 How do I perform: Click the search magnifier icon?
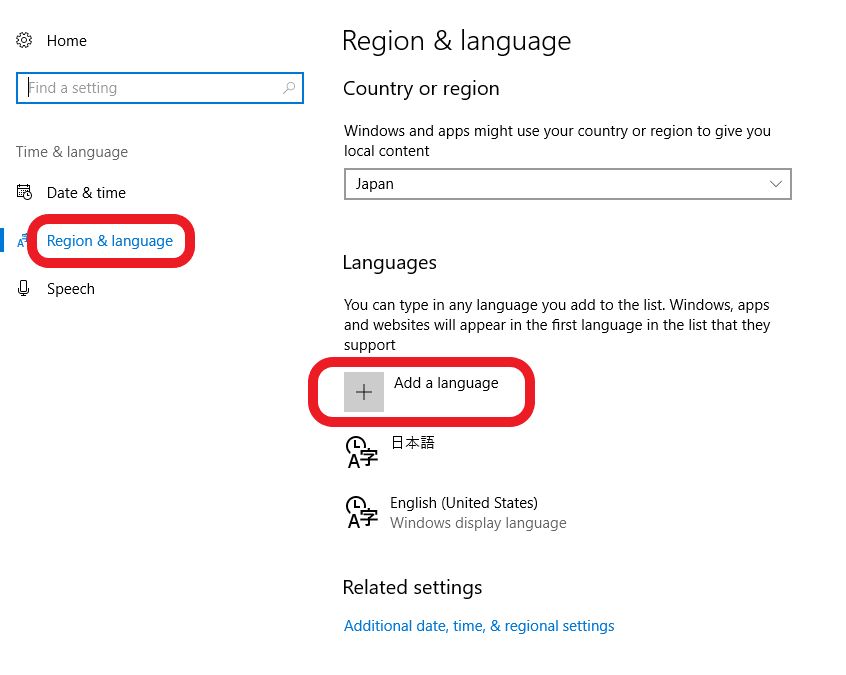289,87
